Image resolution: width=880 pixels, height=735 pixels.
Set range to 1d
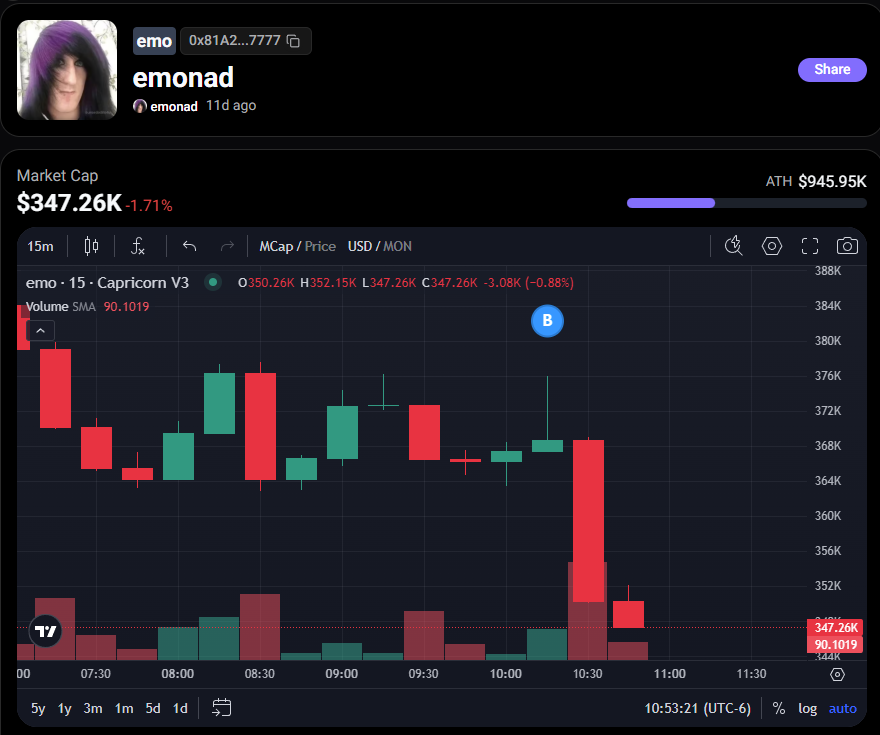point(180,709)
